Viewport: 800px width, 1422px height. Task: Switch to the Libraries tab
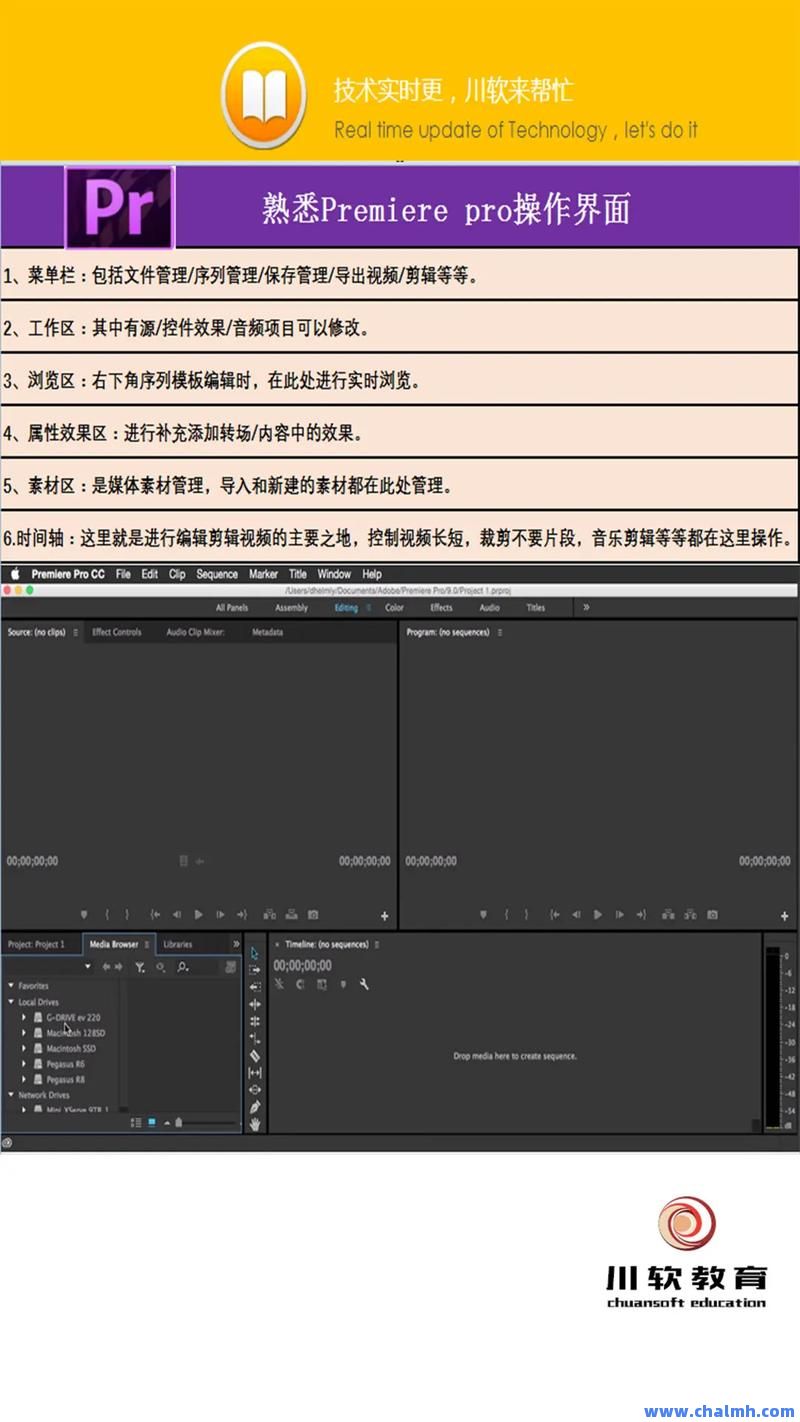click(178, 944)
